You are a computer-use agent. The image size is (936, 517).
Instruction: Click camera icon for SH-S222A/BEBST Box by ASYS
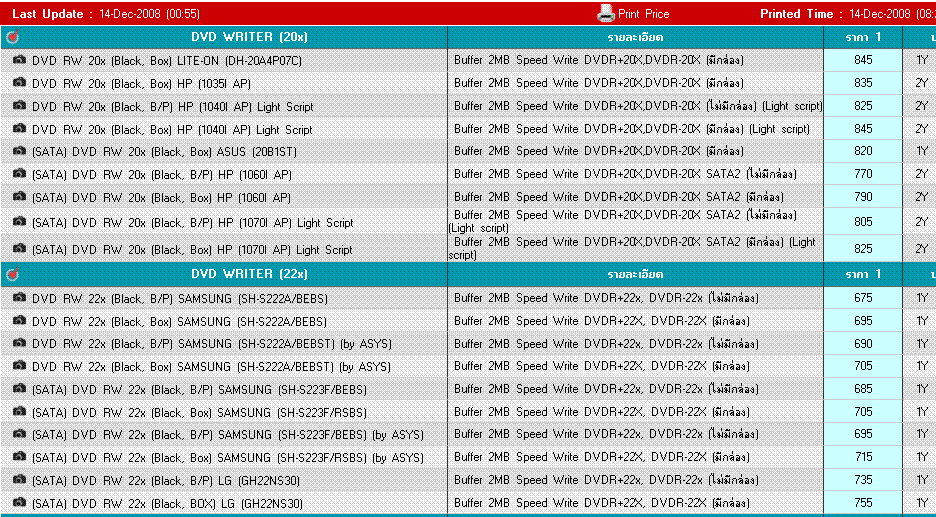20,365
